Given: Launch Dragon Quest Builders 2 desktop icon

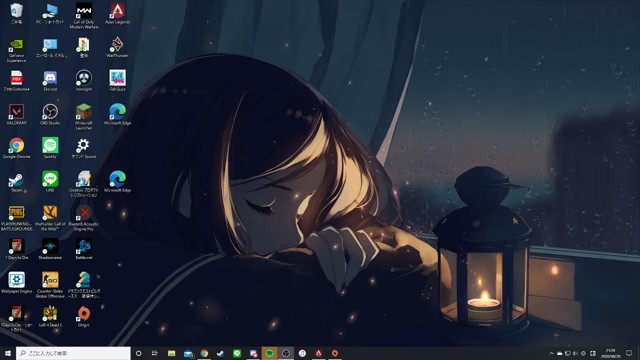Looking at the screenshot, I should point(84,285).
